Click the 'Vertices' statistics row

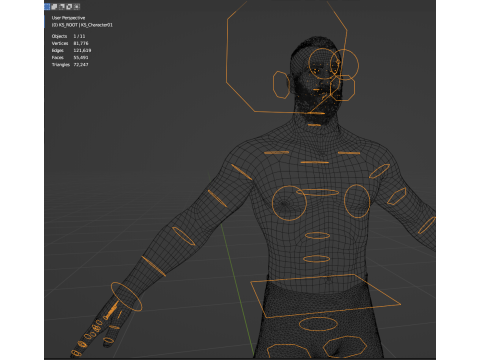pyautogui.click(x=70, y=43)
